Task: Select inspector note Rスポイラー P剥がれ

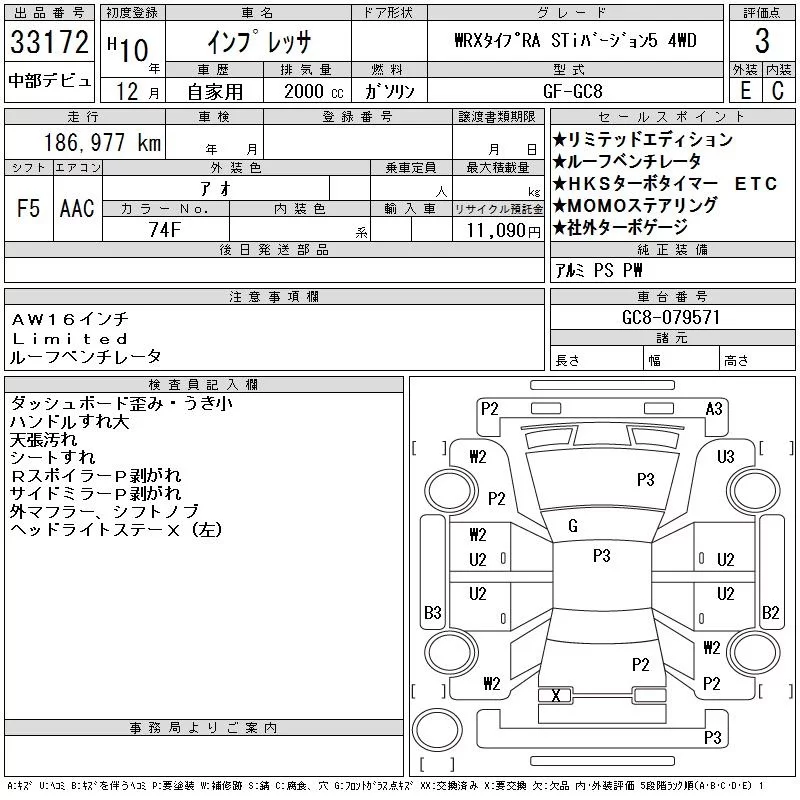Action: tap(95, 476)
